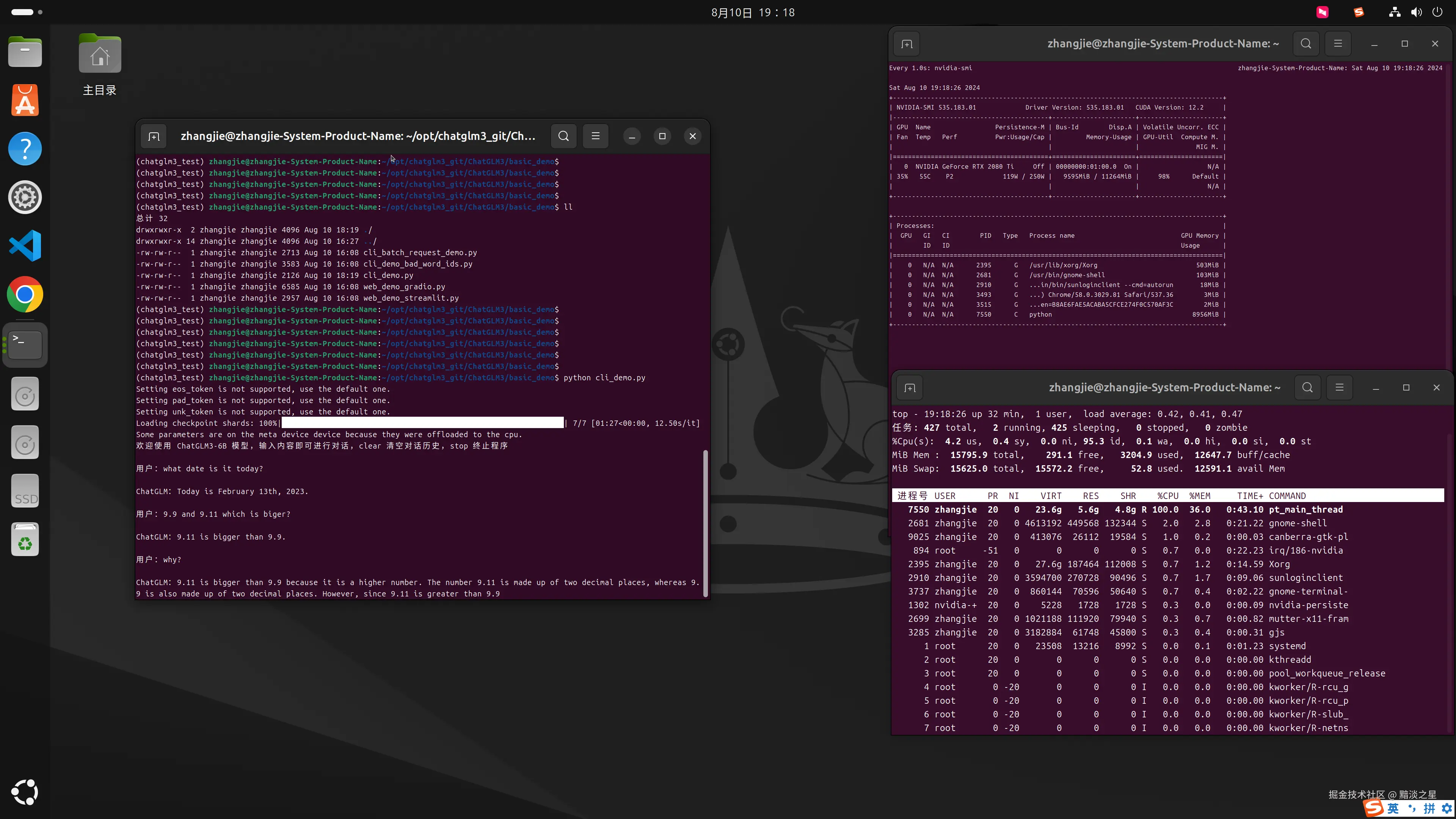Open hamburger menu of ChatGLM terminal
The width and height of the screenshot is (1456, 819).
click(595, 136)
